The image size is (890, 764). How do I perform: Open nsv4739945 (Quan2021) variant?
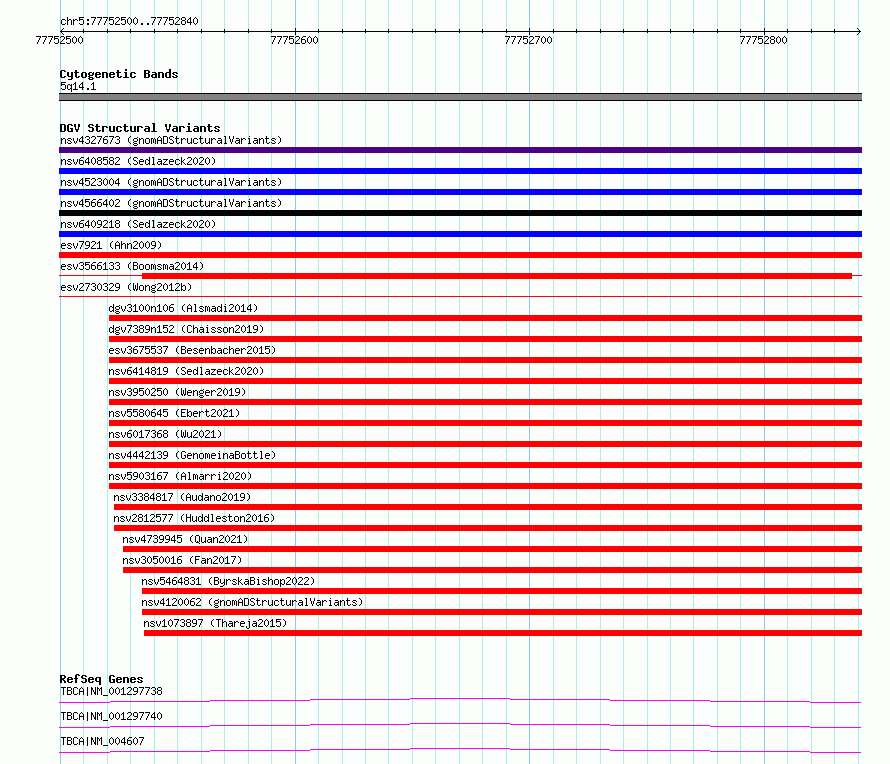[x=186, y=539]
